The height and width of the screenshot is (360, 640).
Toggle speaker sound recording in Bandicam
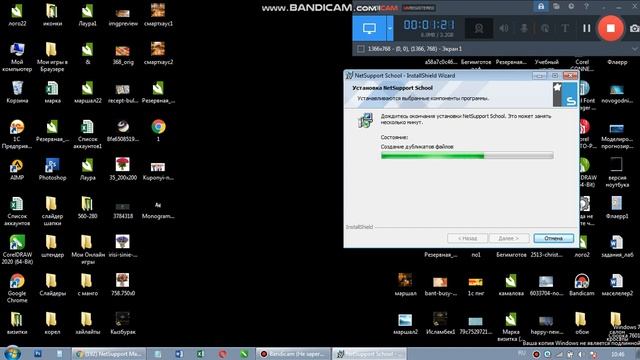tap(504, 28)
